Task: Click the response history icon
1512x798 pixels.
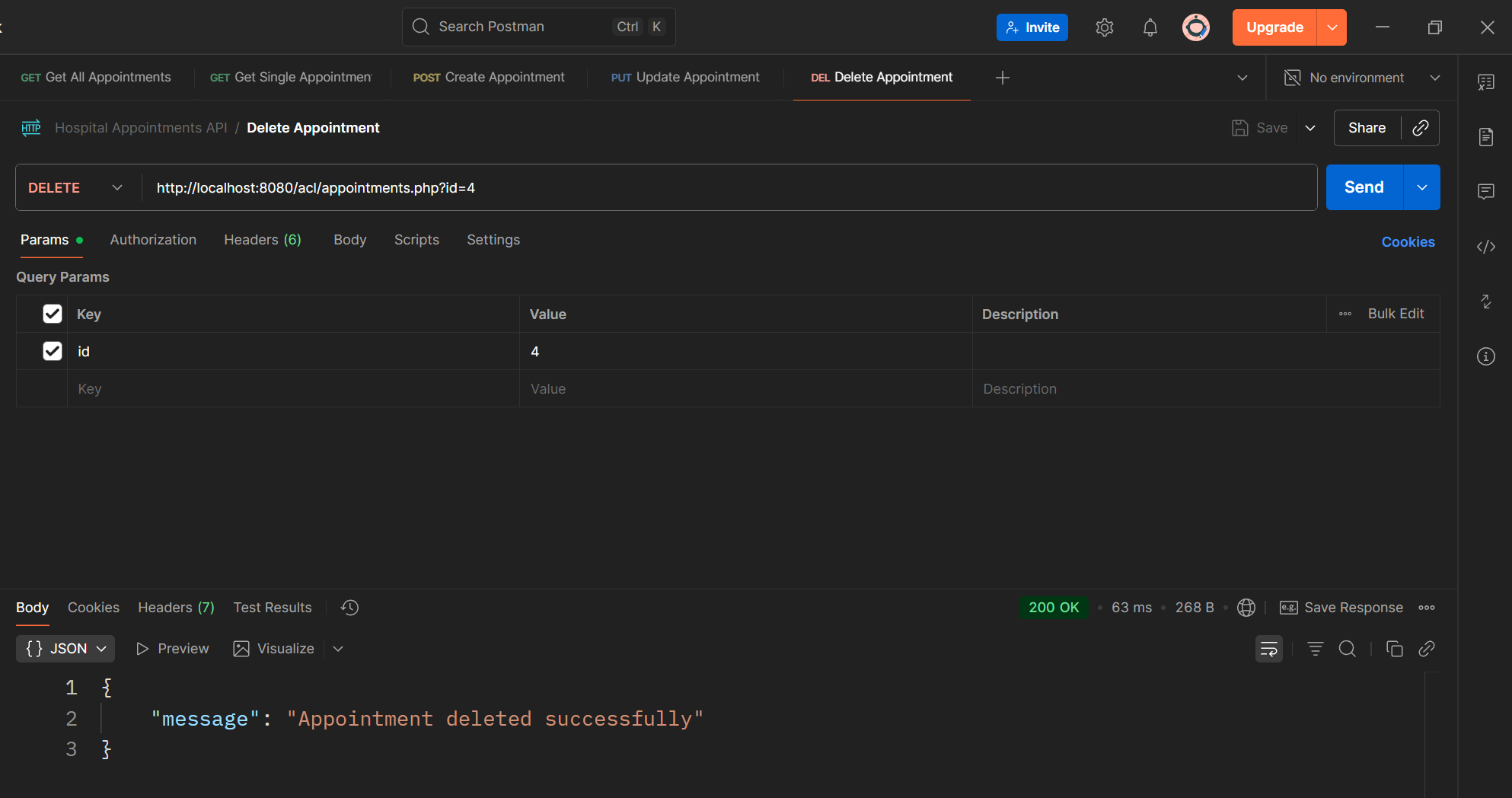Action: (x=349, y=608)
